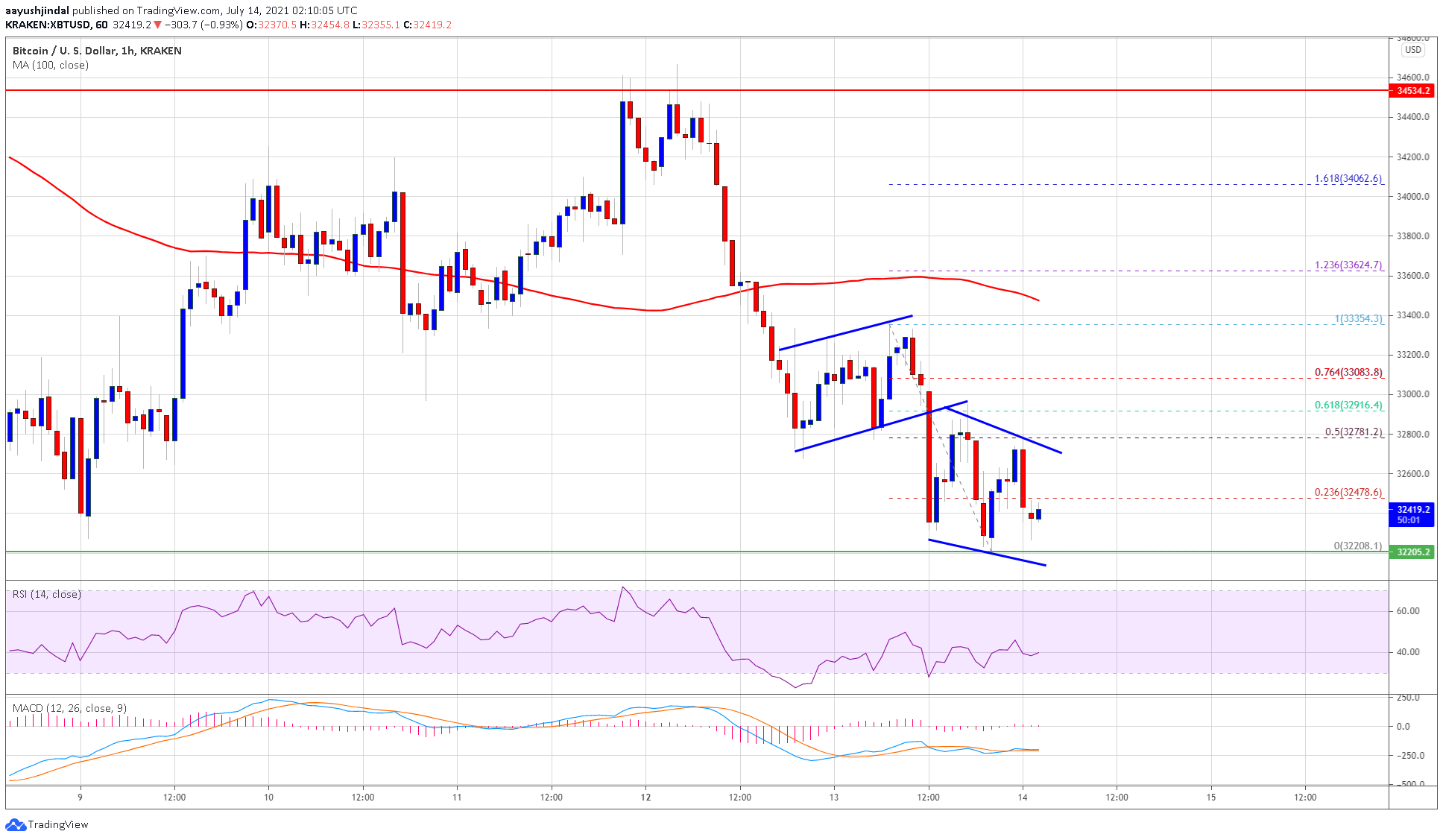Click the 0(32208.1) Fibonacci base label
The image size is (1443, 840).
(x=1357, y=546)
